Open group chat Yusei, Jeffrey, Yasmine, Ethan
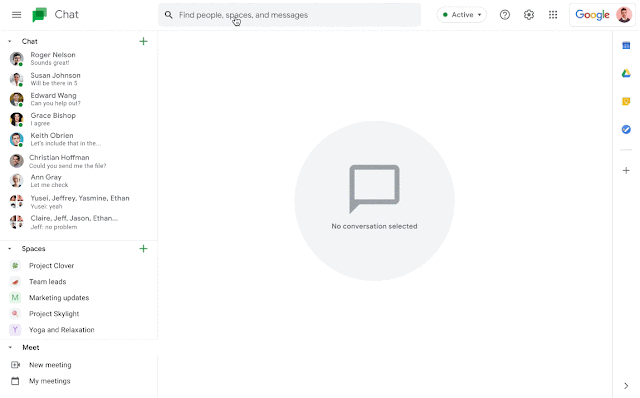 (79, 202)
